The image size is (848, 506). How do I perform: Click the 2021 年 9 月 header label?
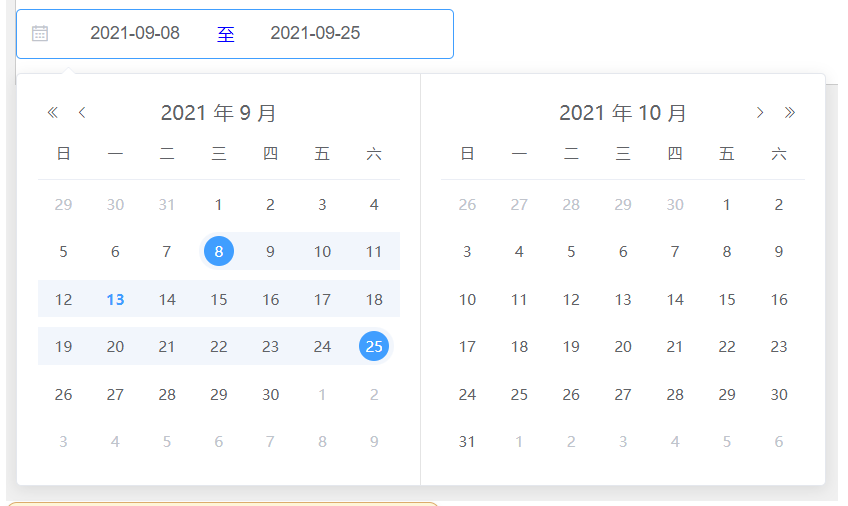coord(218,113)
